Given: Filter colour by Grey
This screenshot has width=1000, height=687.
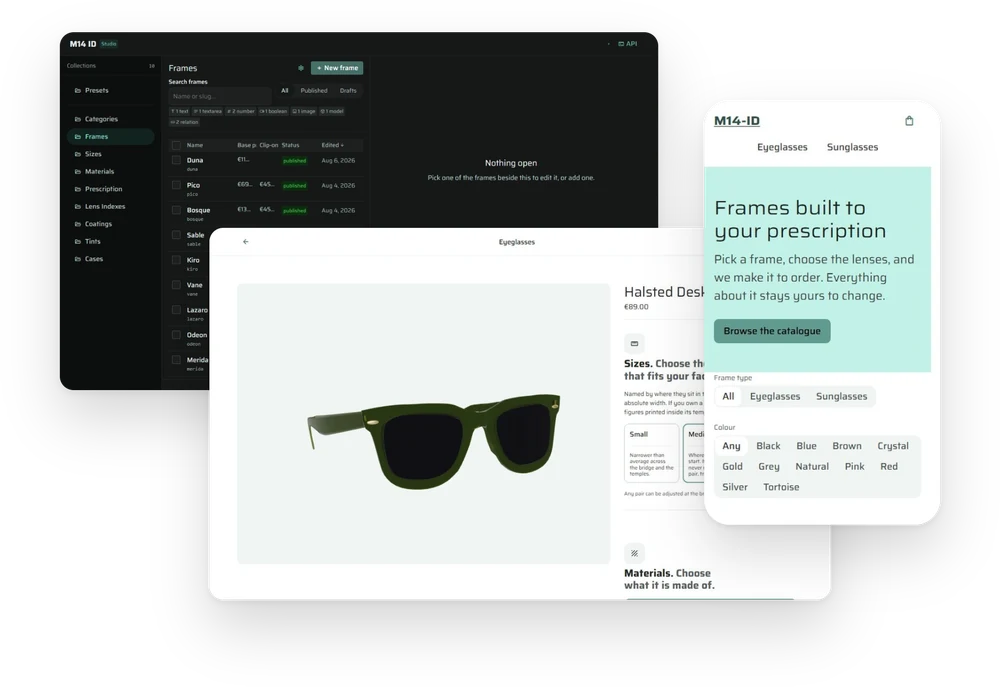Looking at the screenshot, I should pyautogui.click(x=768, y=467).
